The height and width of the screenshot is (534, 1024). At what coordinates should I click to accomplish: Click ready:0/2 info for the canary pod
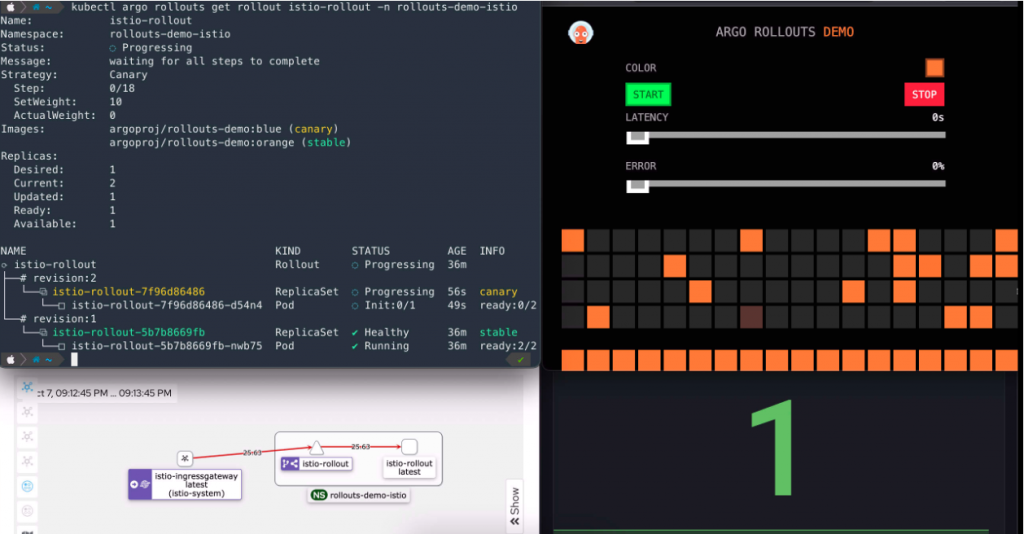click(508, 306)
